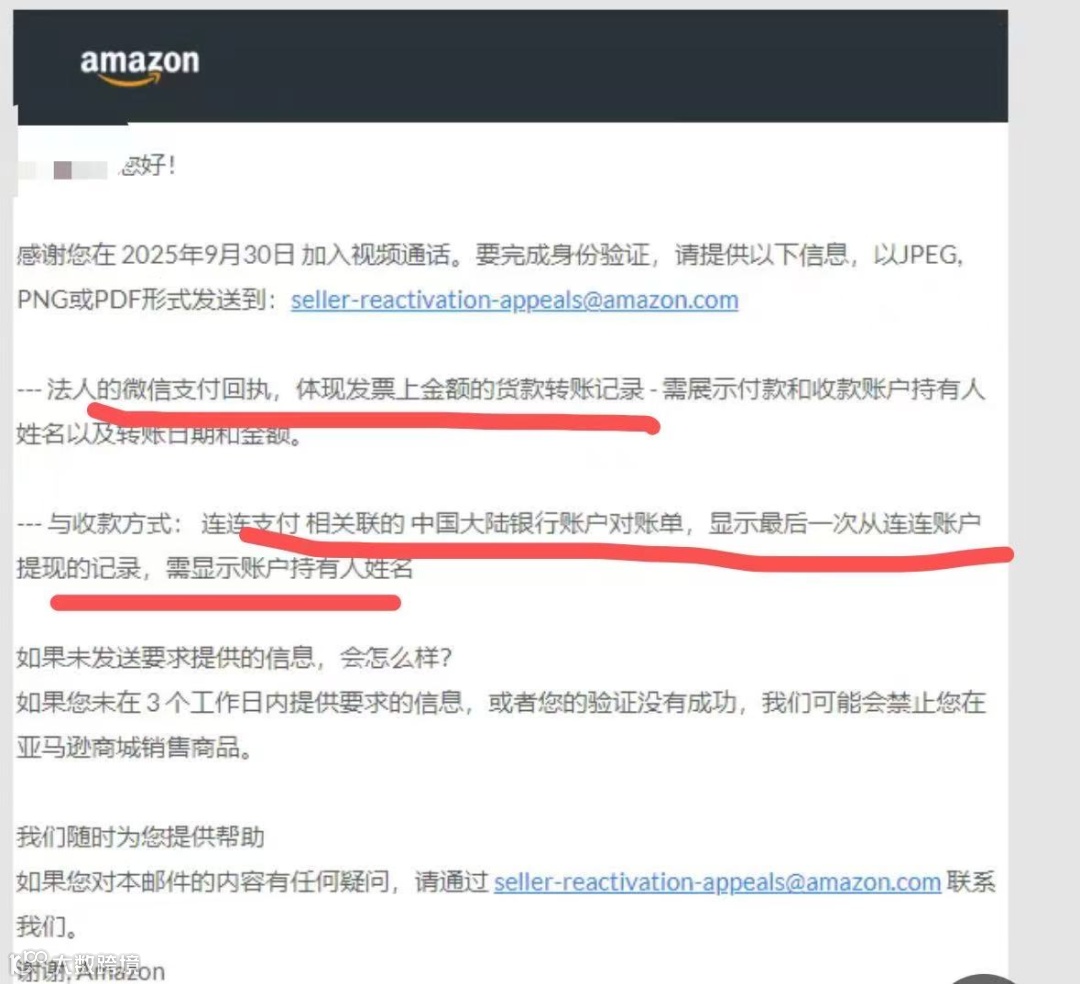The width and height of the screenshot is (1080, 984).
Task: Click the dark round button at bottom-right corner
Action: pos(983,978)
